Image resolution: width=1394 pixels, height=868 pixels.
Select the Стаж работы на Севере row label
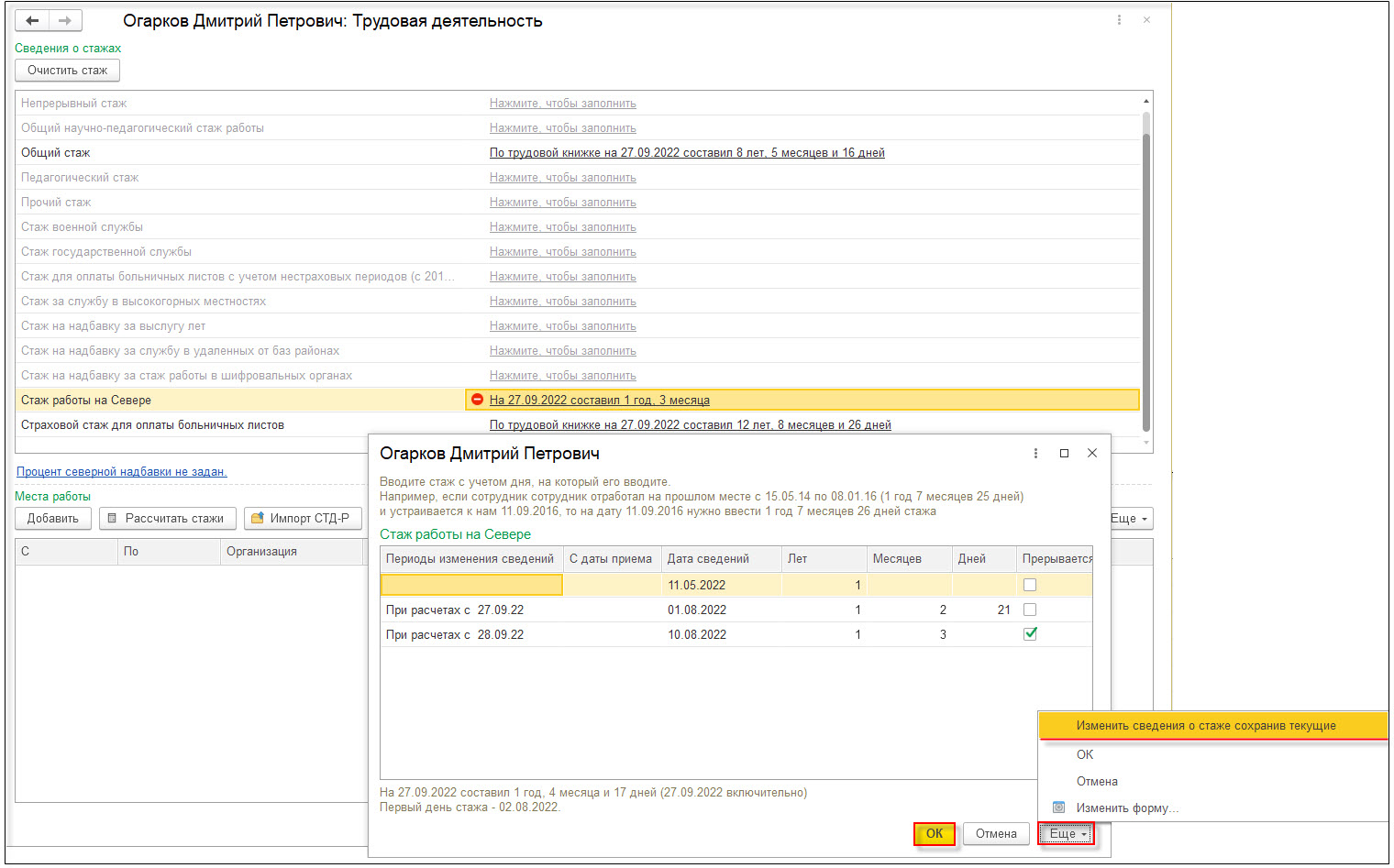86,400
